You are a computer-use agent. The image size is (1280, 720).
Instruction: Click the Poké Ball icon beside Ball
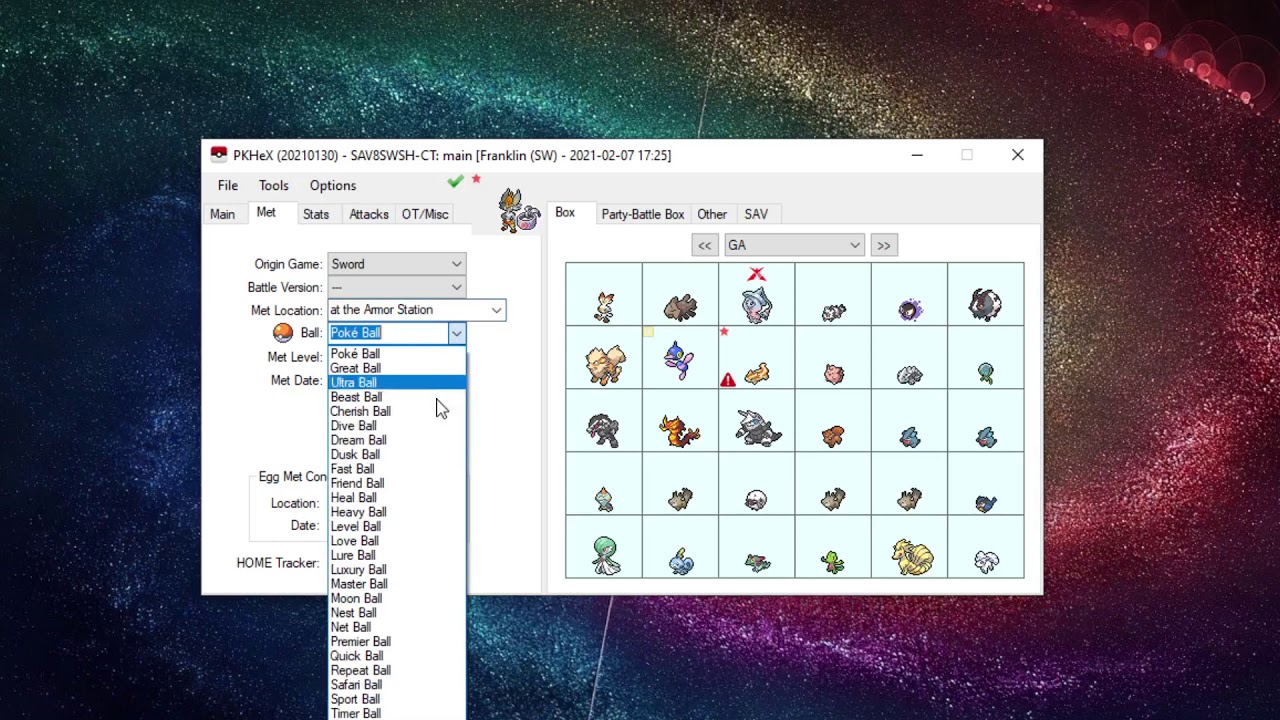tap(283, 332)
